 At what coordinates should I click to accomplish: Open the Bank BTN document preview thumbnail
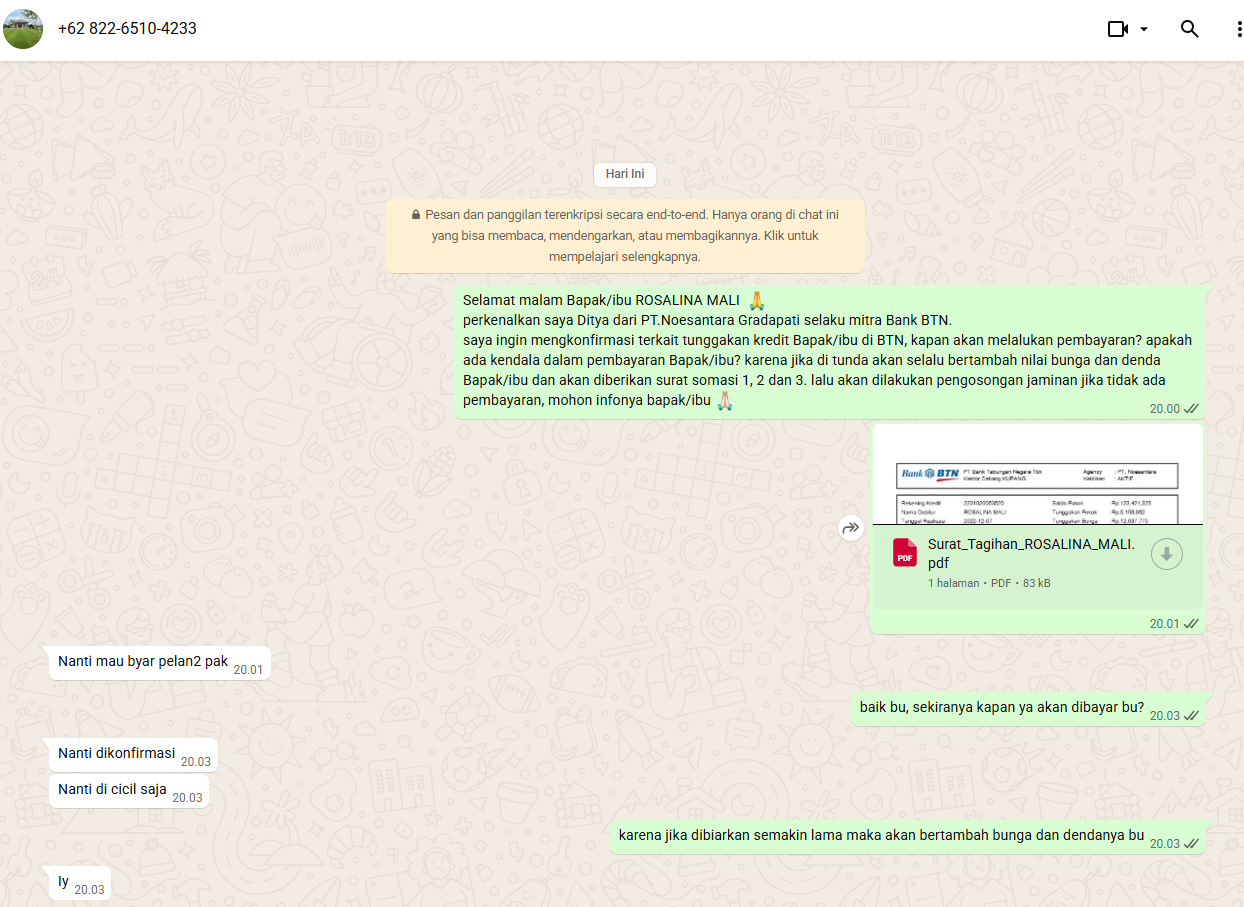point(1037,475)
